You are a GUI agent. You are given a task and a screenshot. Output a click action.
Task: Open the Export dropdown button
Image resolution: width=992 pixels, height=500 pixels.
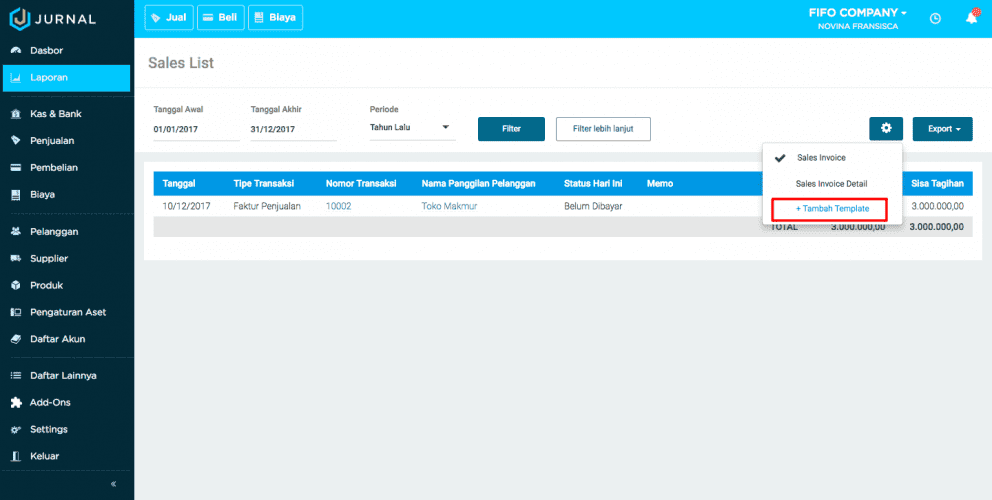pos(942,128)
